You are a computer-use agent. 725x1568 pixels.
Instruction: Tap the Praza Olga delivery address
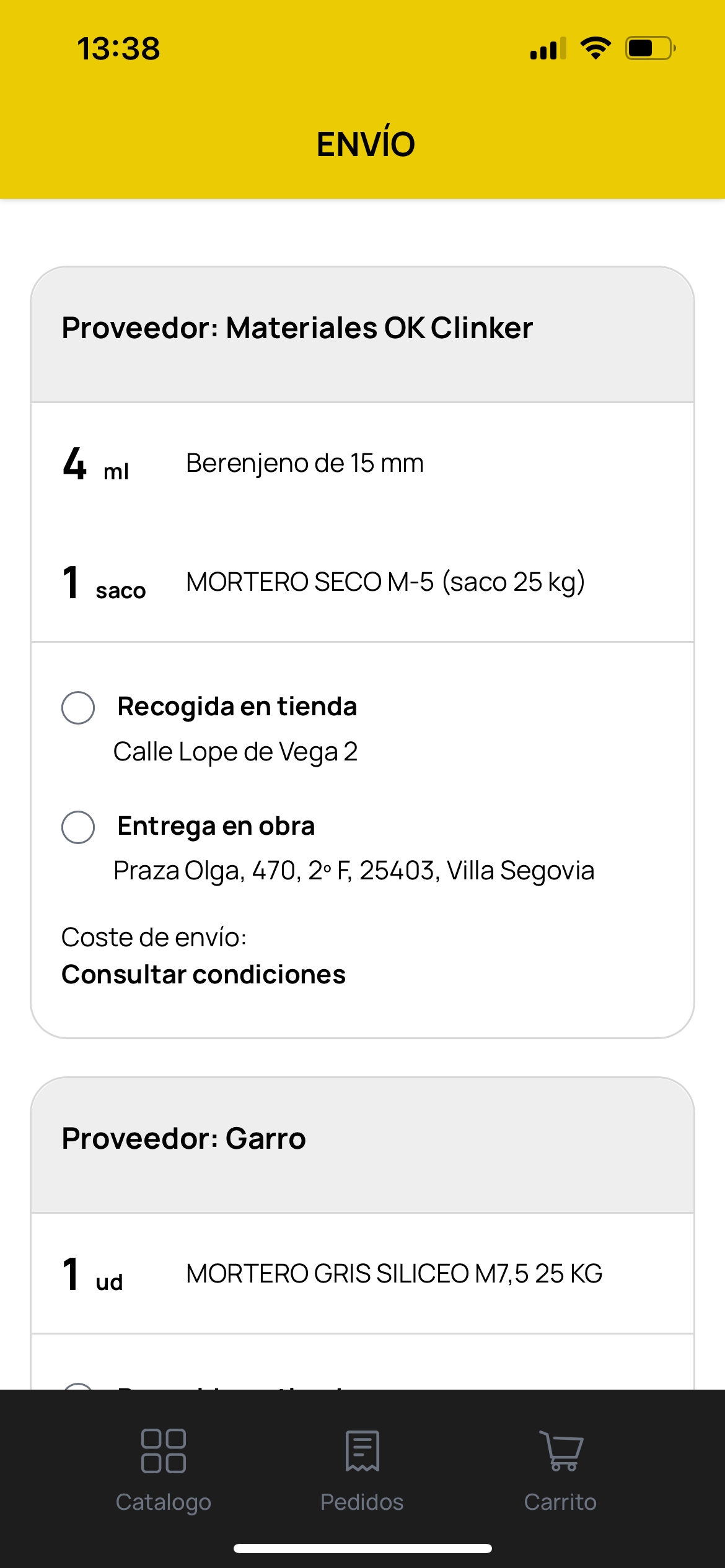pos(354,871)
